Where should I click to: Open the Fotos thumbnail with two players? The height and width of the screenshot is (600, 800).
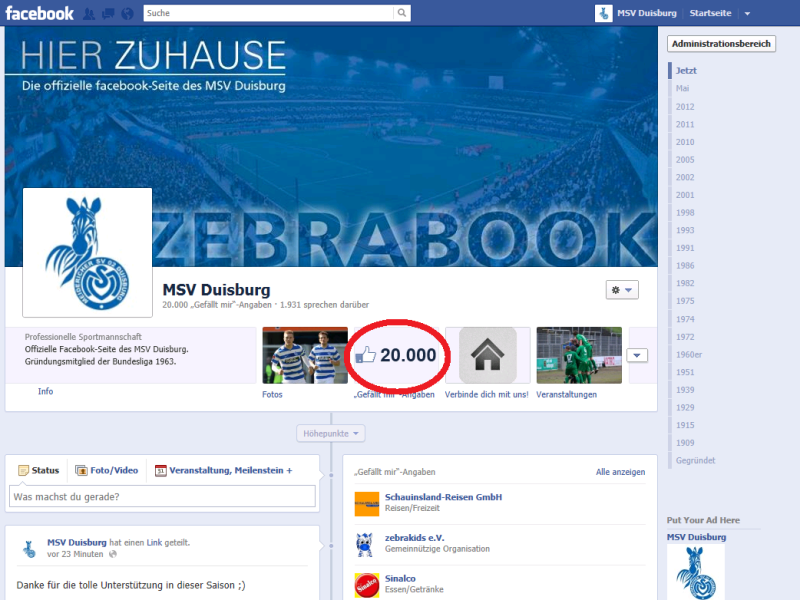305,355
